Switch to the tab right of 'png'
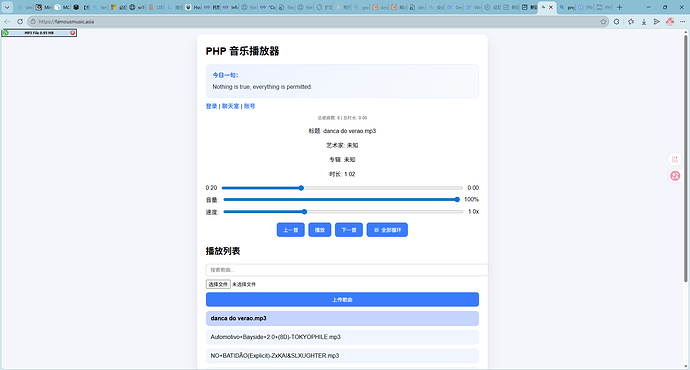Viewport: 690px width, 370px height. 585,7
